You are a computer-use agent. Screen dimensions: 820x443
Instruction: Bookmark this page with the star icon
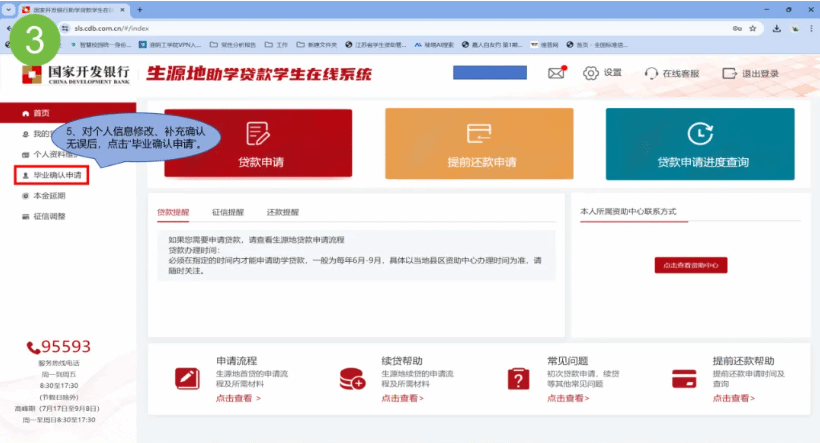[x=753, y=28]
